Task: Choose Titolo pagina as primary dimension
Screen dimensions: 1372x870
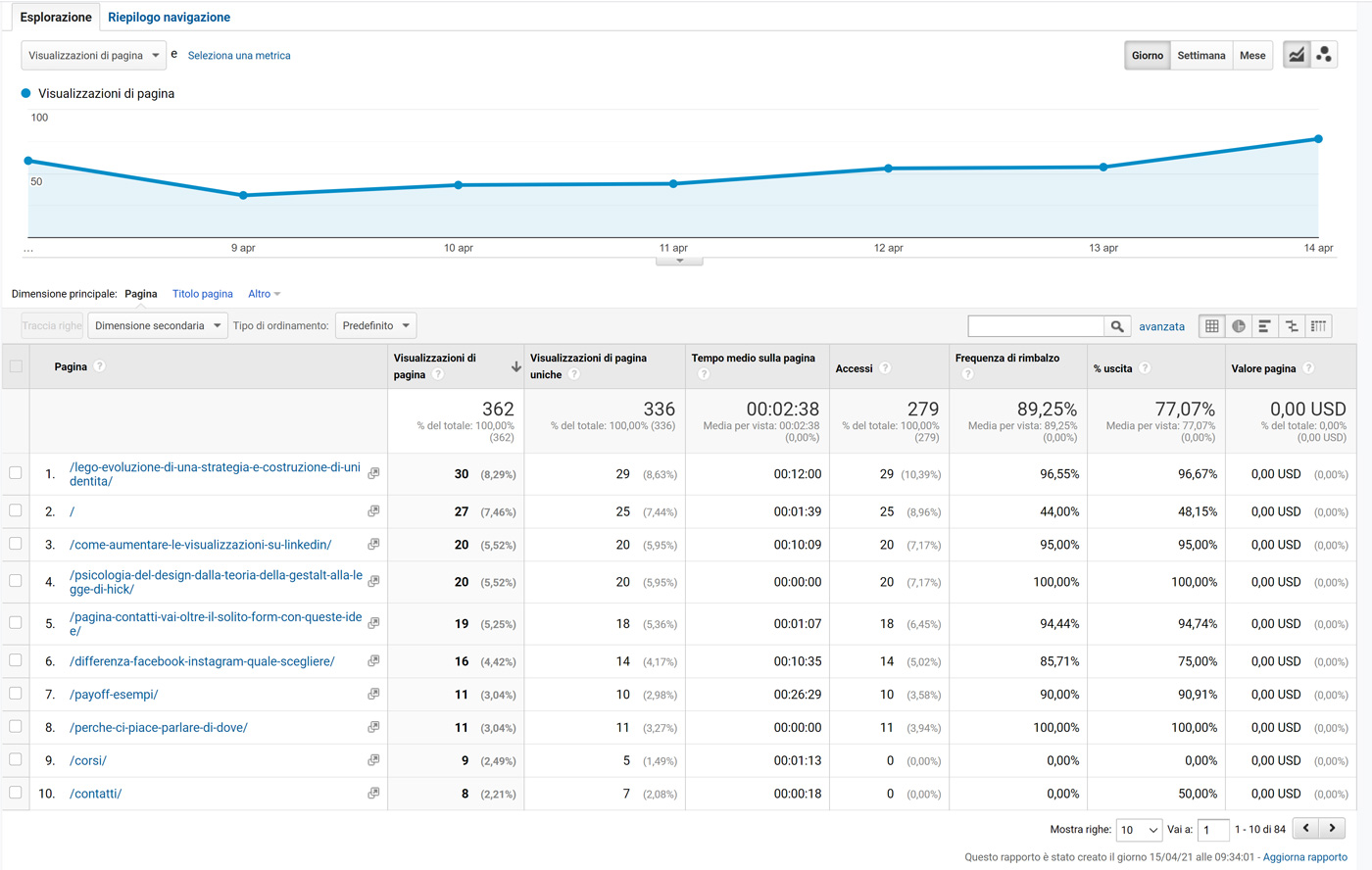Action: [x=203, y=294]
